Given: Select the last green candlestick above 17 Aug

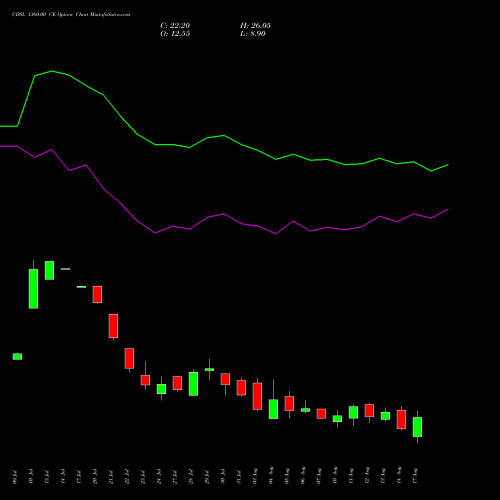Looking at the screenshot, I should (417, 427).
